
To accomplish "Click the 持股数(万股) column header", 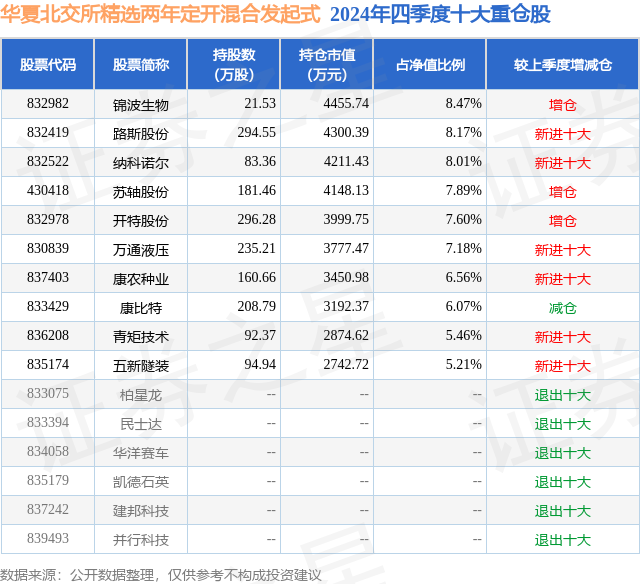I will click(x=234, y=64).
